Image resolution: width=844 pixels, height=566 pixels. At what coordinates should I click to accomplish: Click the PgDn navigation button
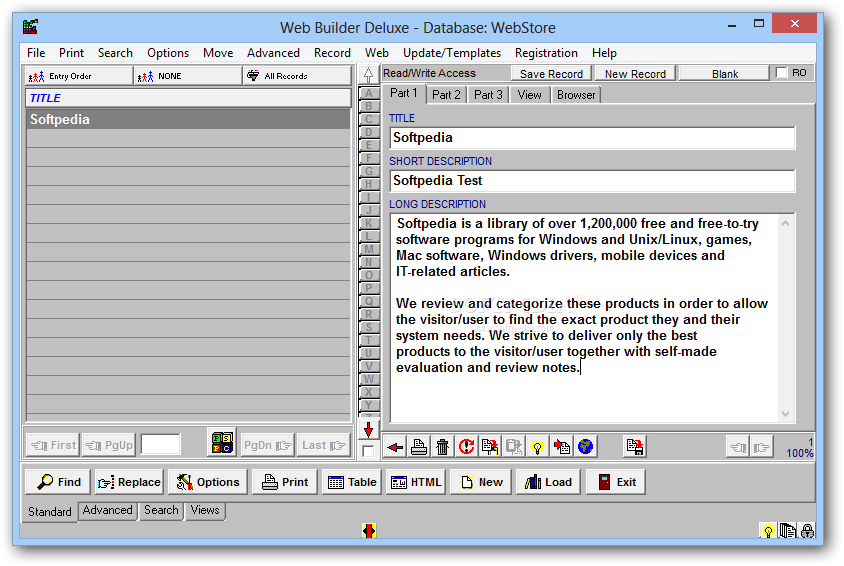coord(268,445)
